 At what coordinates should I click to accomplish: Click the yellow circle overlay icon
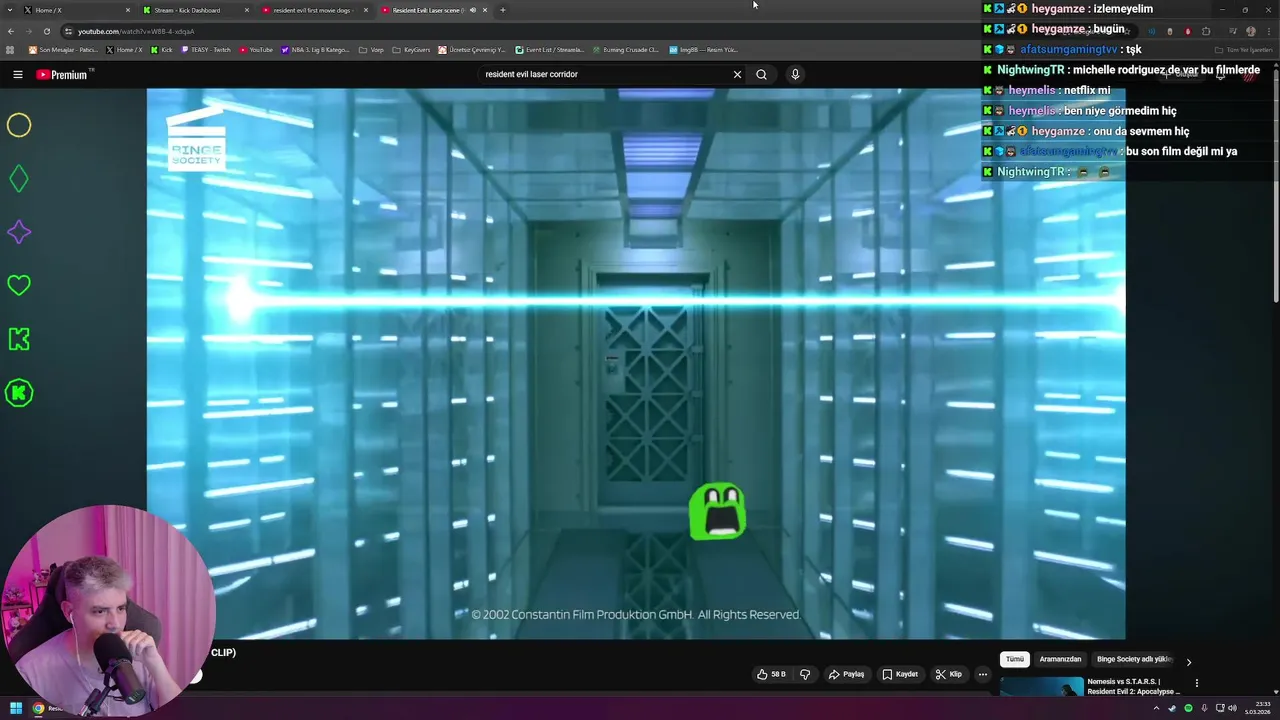(19, 125)
